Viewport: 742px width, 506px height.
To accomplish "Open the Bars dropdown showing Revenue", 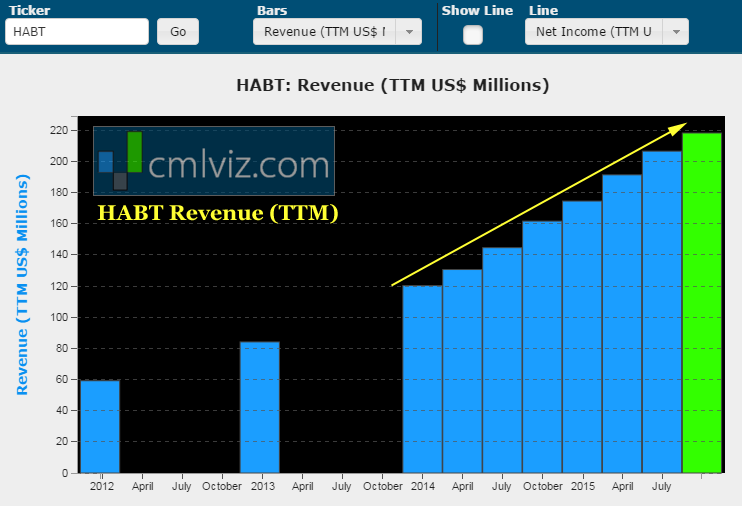I will (337, 32).
